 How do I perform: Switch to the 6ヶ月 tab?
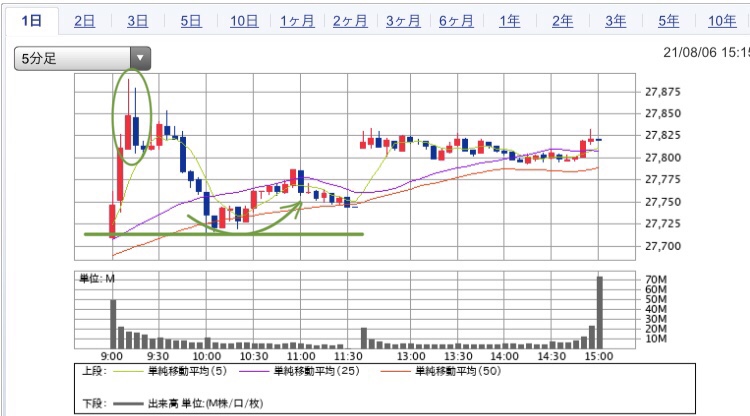point(455,21)
